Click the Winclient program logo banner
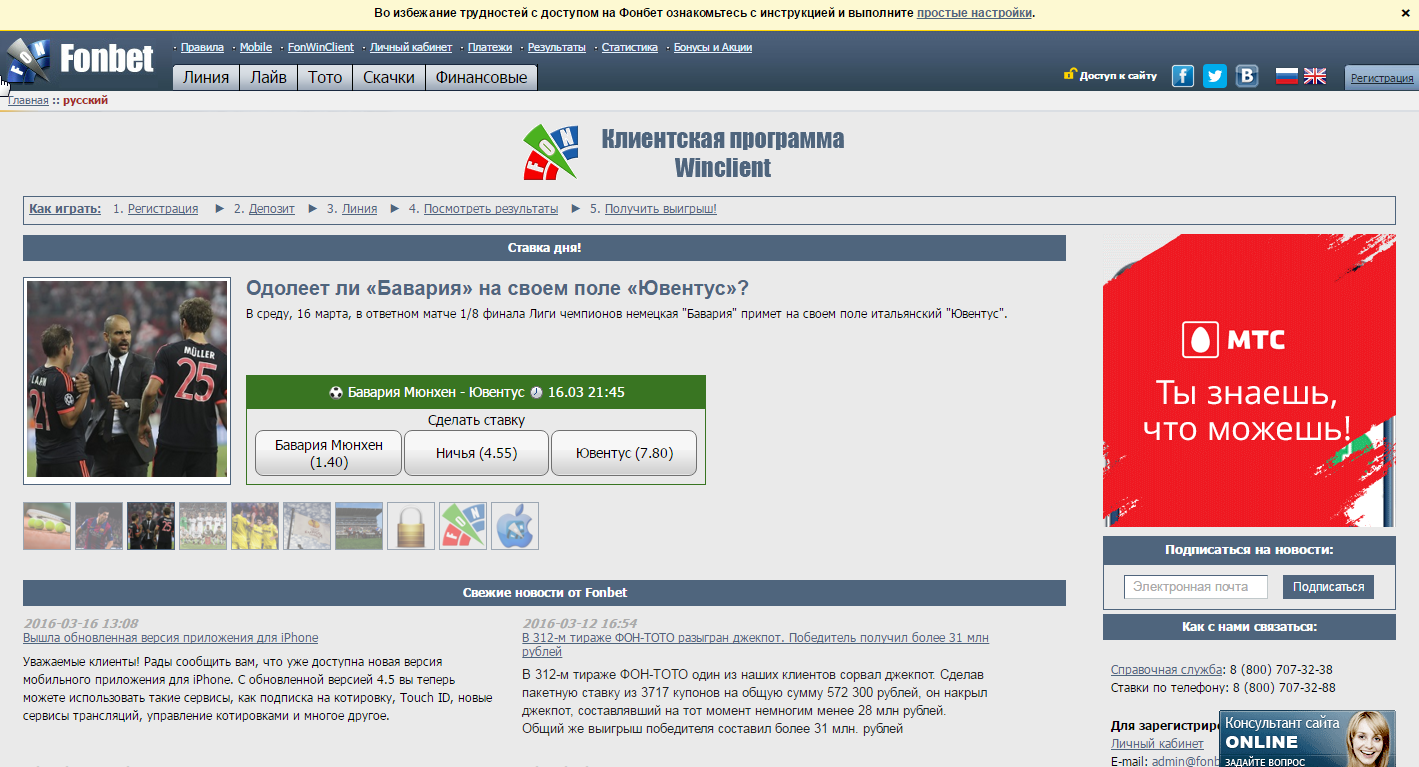 tap(684, 152)
